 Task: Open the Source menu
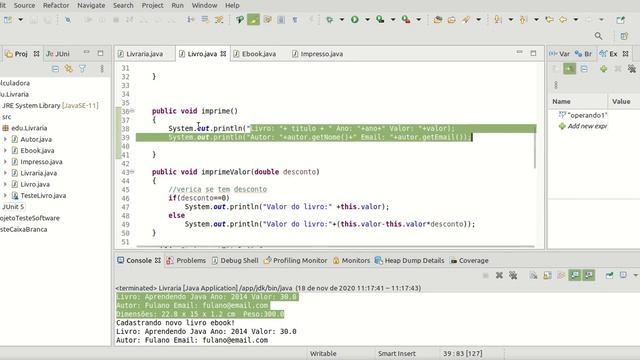coord(24,5)
